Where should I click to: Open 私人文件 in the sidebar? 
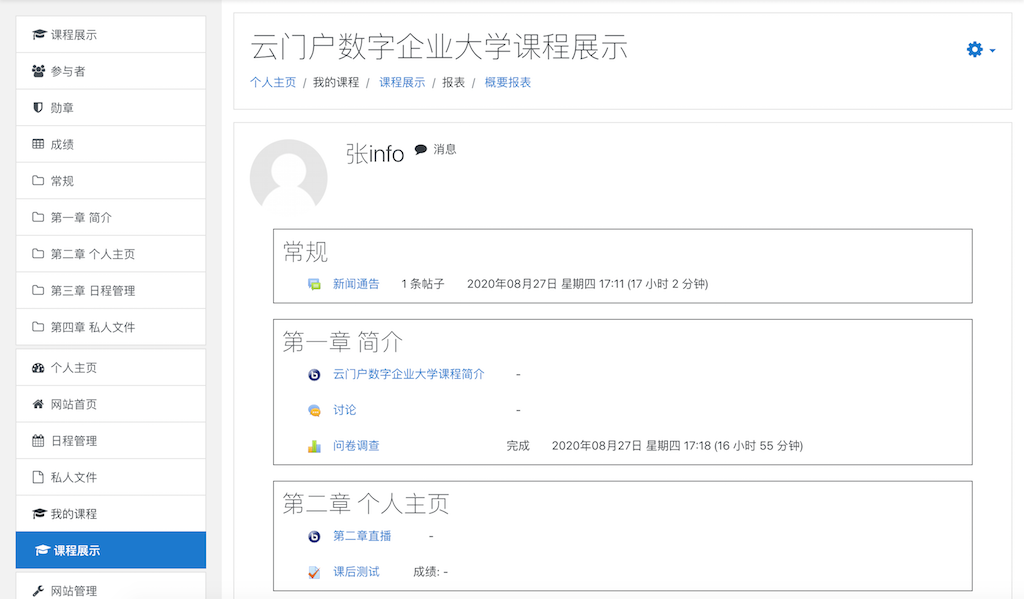(111, 478)
